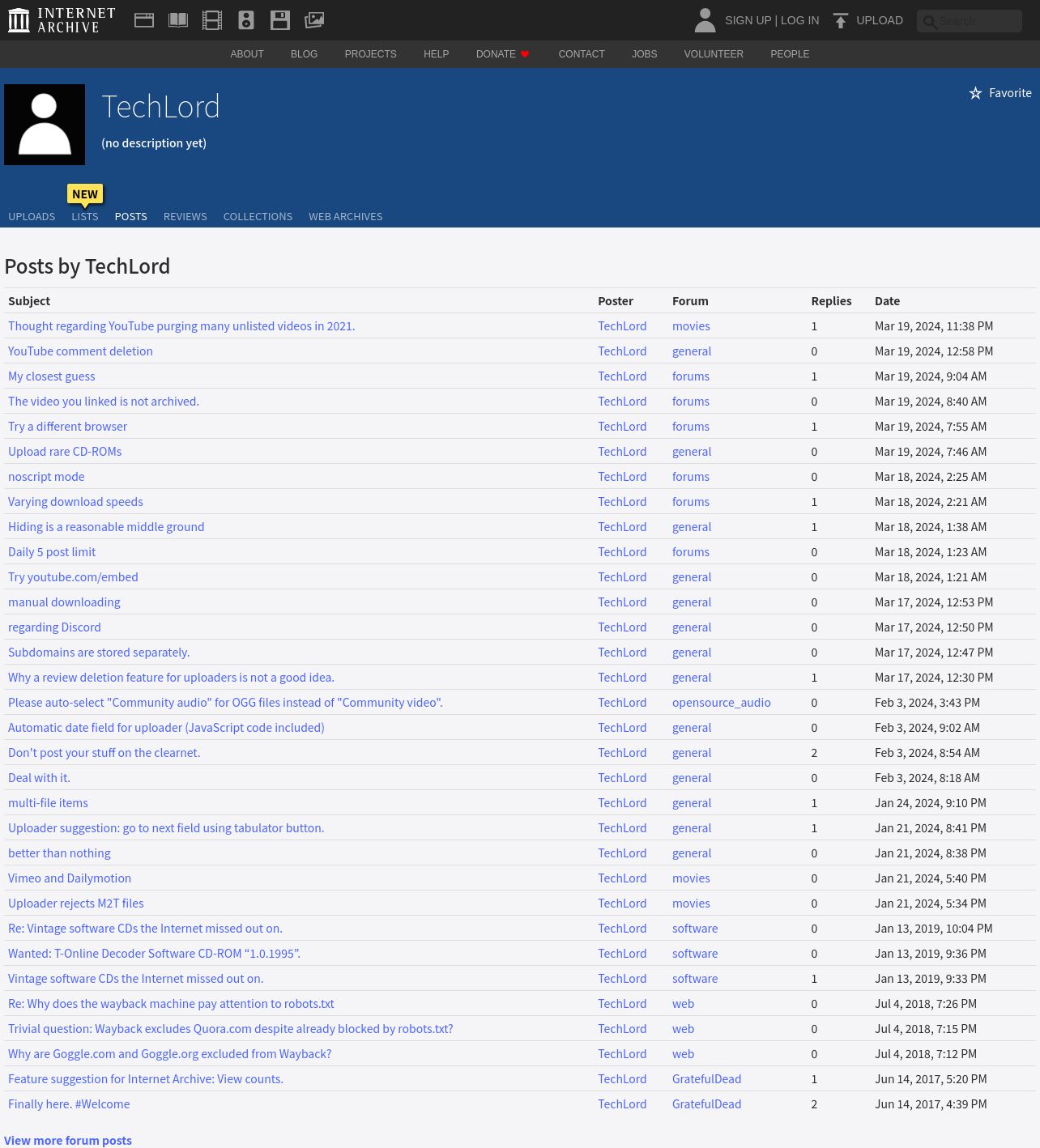The height and width of the screenshot is (1148, 1040).
Task: Open the Video film-strip icon
Action: [212, 20]
